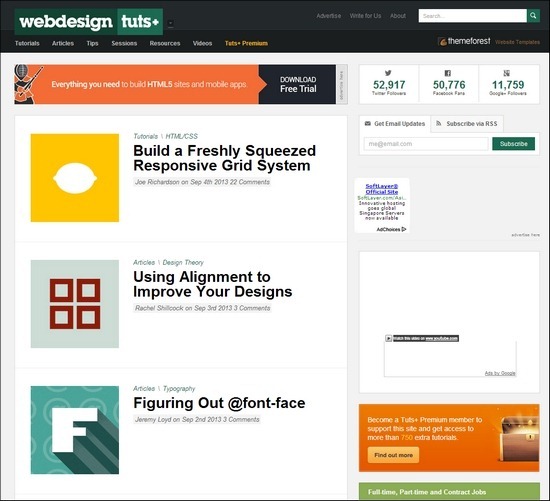Play the YouTube video icon in sidebar ad

pyautogui.click(x=388, y=338)
